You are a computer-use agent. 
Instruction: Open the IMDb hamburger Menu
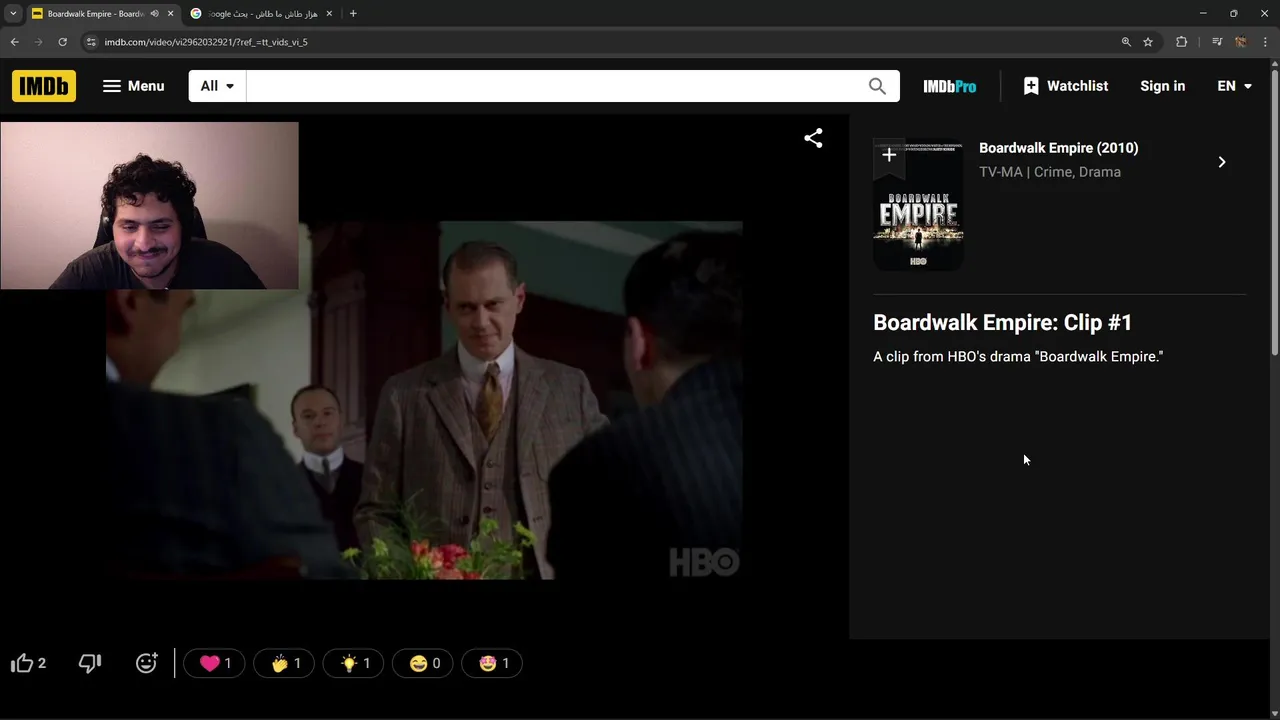point(133,86)
